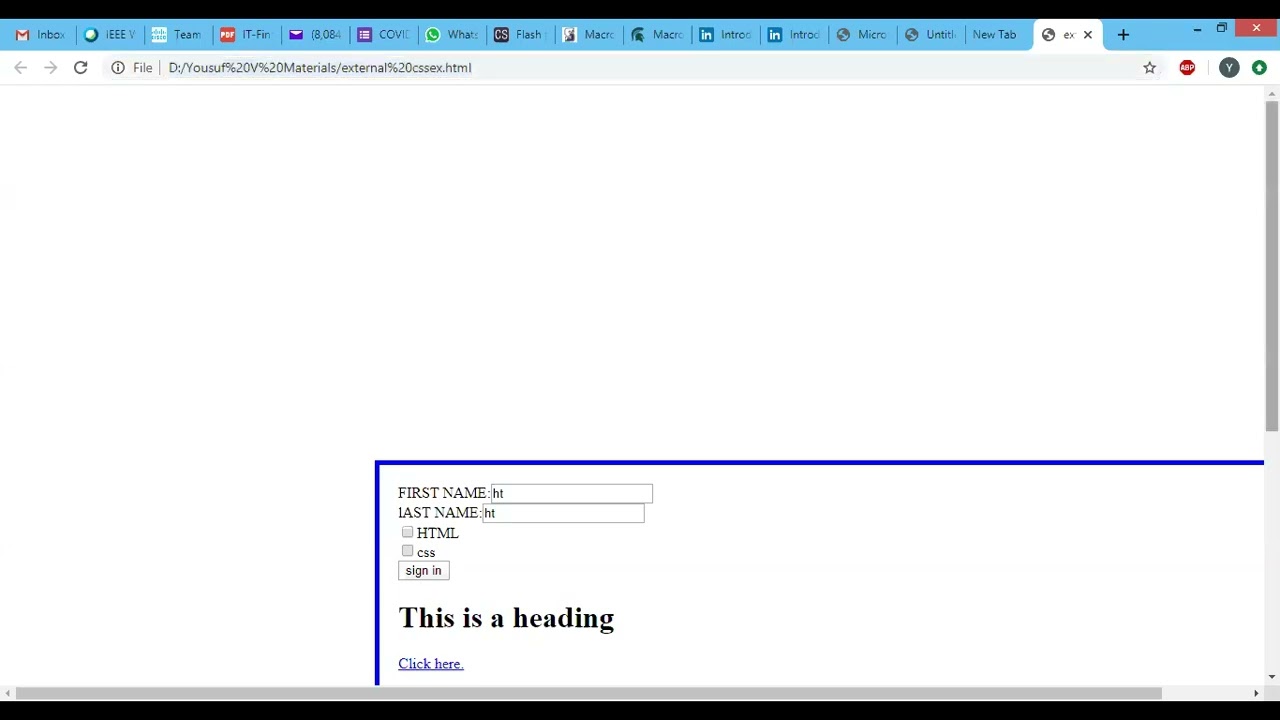1280x720 pixels.
Task: Click the horizontal scrollbar thumb
Action: click(588, 693)
